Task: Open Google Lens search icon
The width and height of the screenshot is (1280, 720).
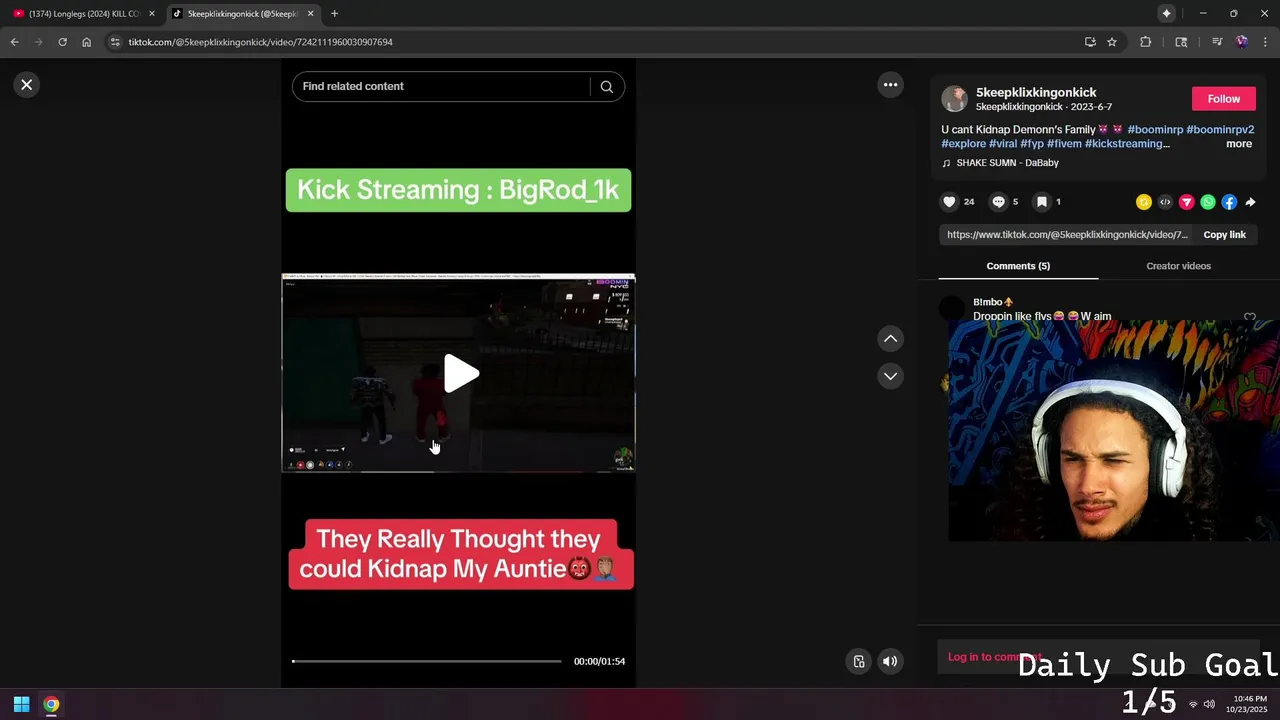Action: point(1181,42)
